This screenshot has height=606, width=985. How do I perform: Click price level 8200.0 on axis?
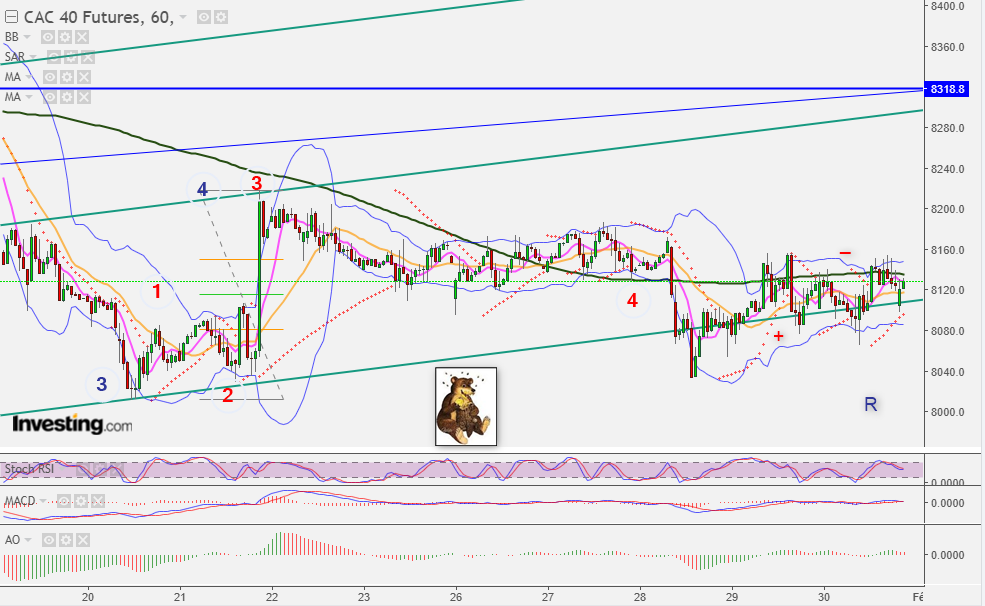pyautogui.click(x=947, y=209)
